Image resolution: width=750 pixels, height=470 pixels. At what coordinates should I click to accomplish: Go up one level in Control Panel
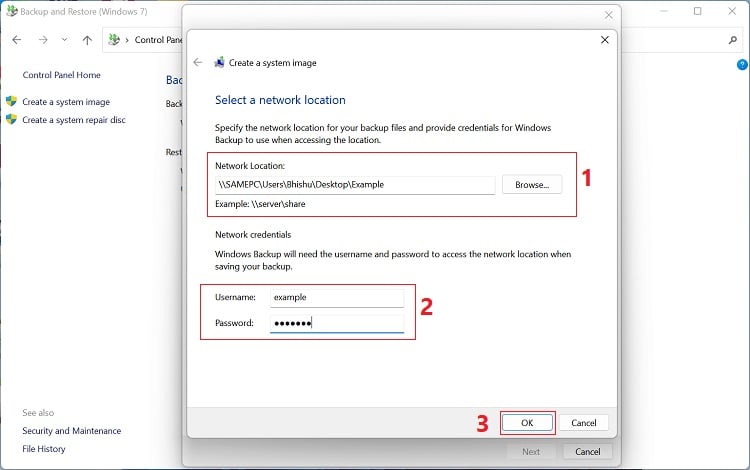pos(87,40)
